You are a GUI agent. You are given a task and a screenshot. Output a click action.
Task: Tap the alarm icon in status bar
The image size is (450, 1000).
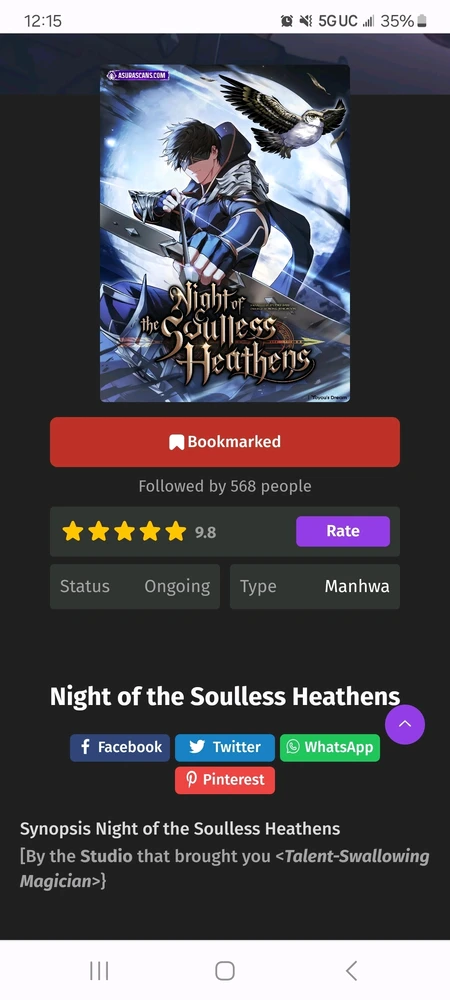pos(287,21)
